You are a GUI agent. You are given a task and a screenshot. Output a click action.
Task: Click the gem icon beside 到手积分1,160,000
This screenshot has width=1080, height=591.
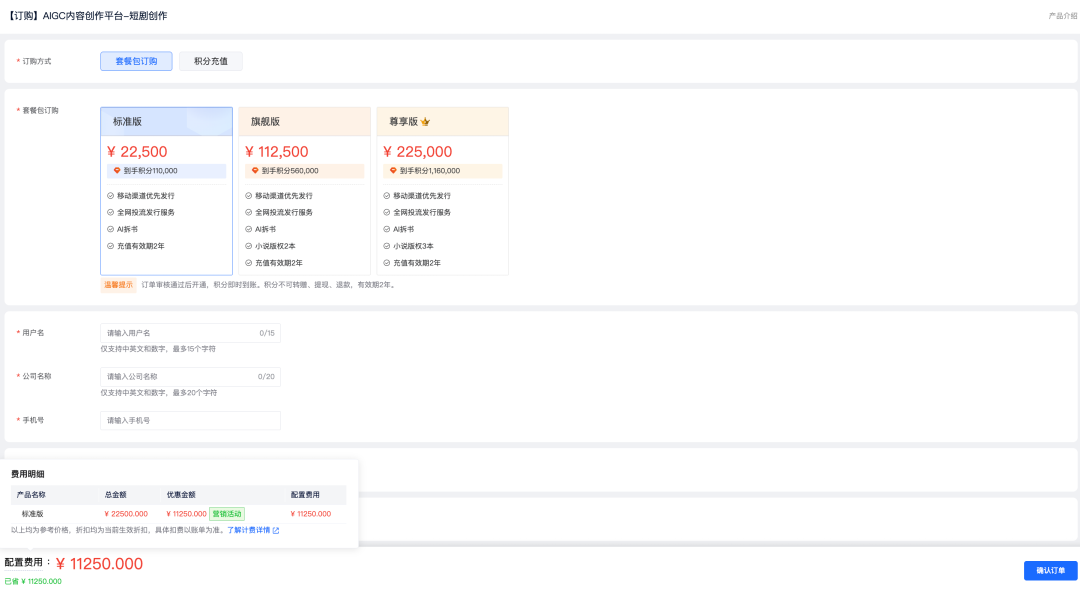[393, 171]
